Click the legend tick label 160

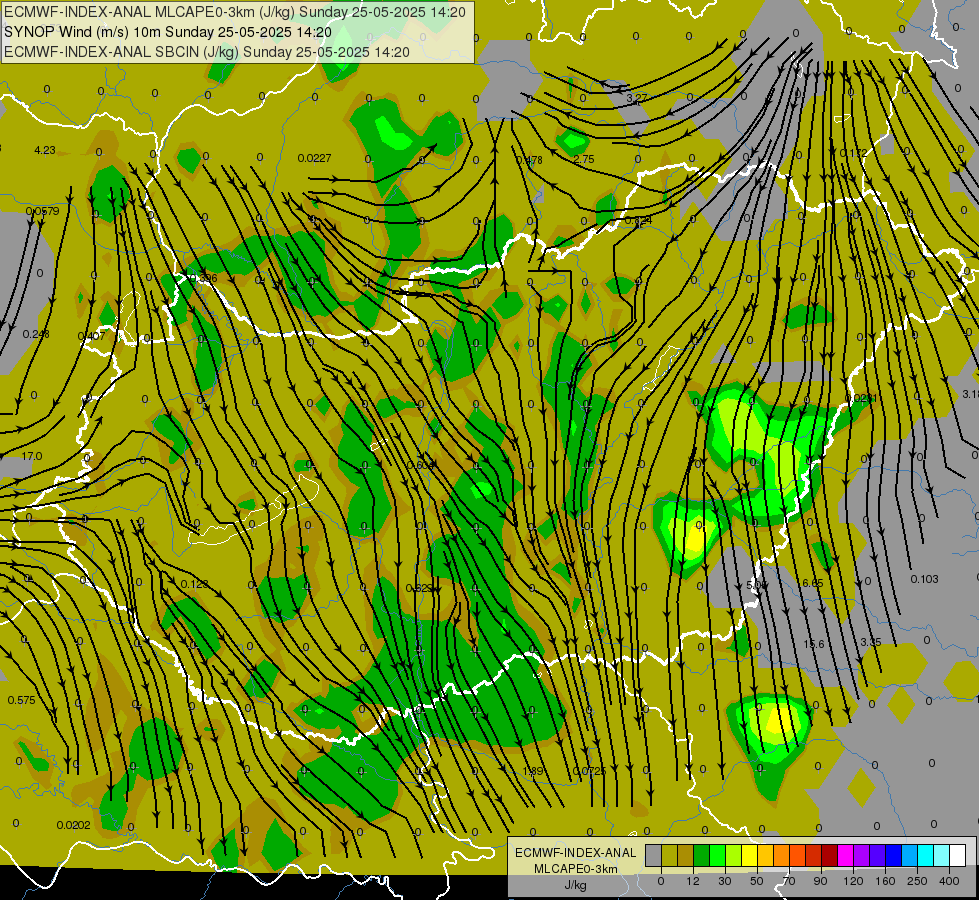[885, 881]
